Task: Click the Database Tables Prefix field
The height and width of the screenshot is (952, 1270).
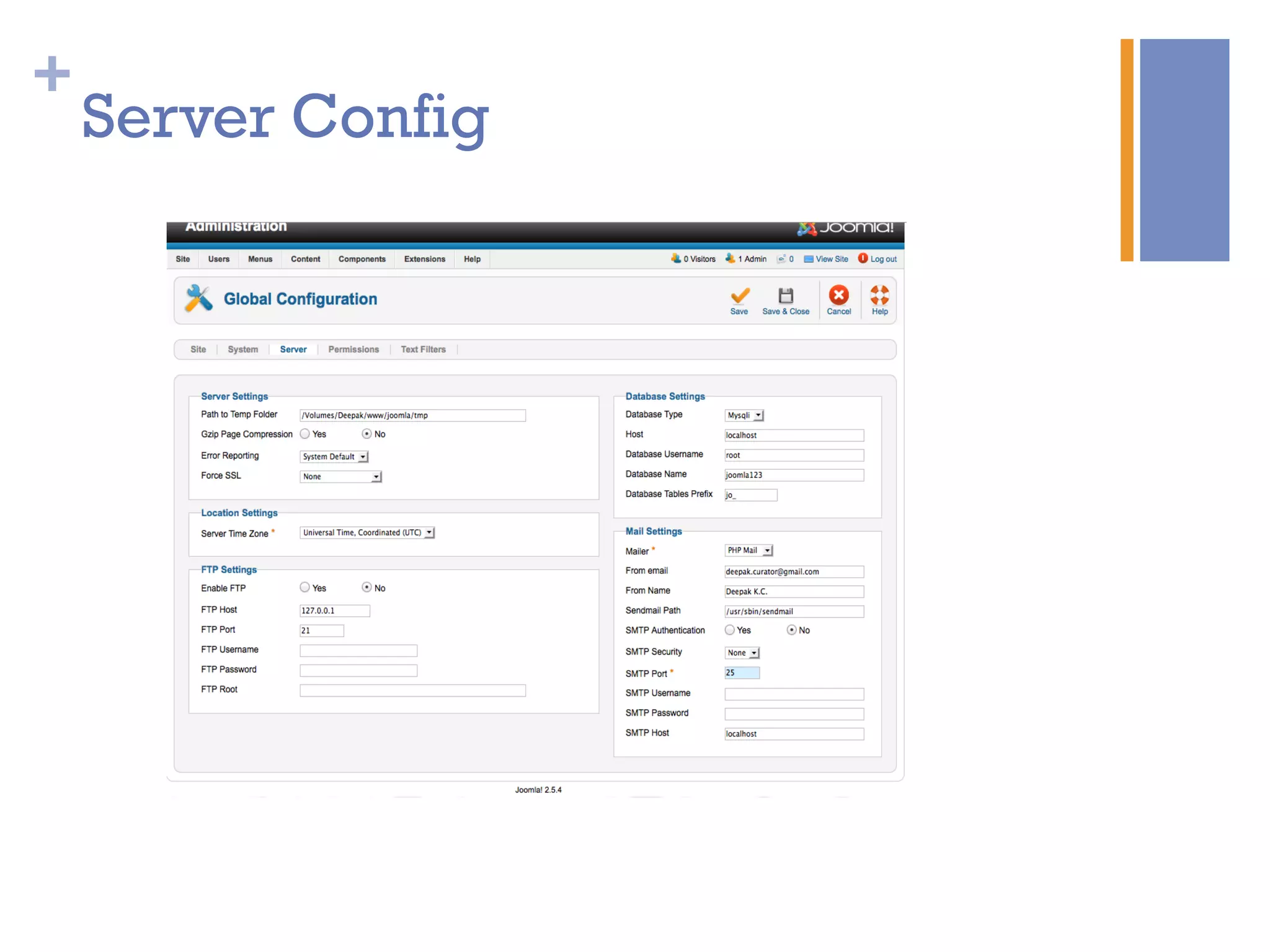Action: click(750, 495)
